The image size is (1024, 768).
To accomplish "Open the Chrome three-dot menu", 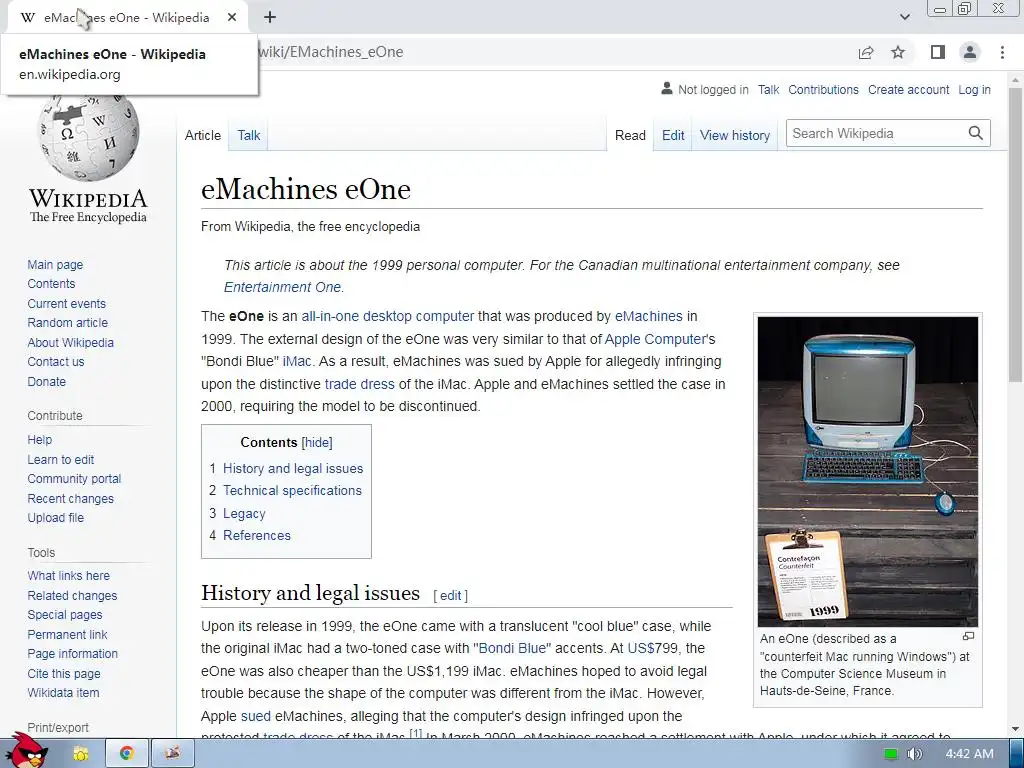I will point(1002,52).
